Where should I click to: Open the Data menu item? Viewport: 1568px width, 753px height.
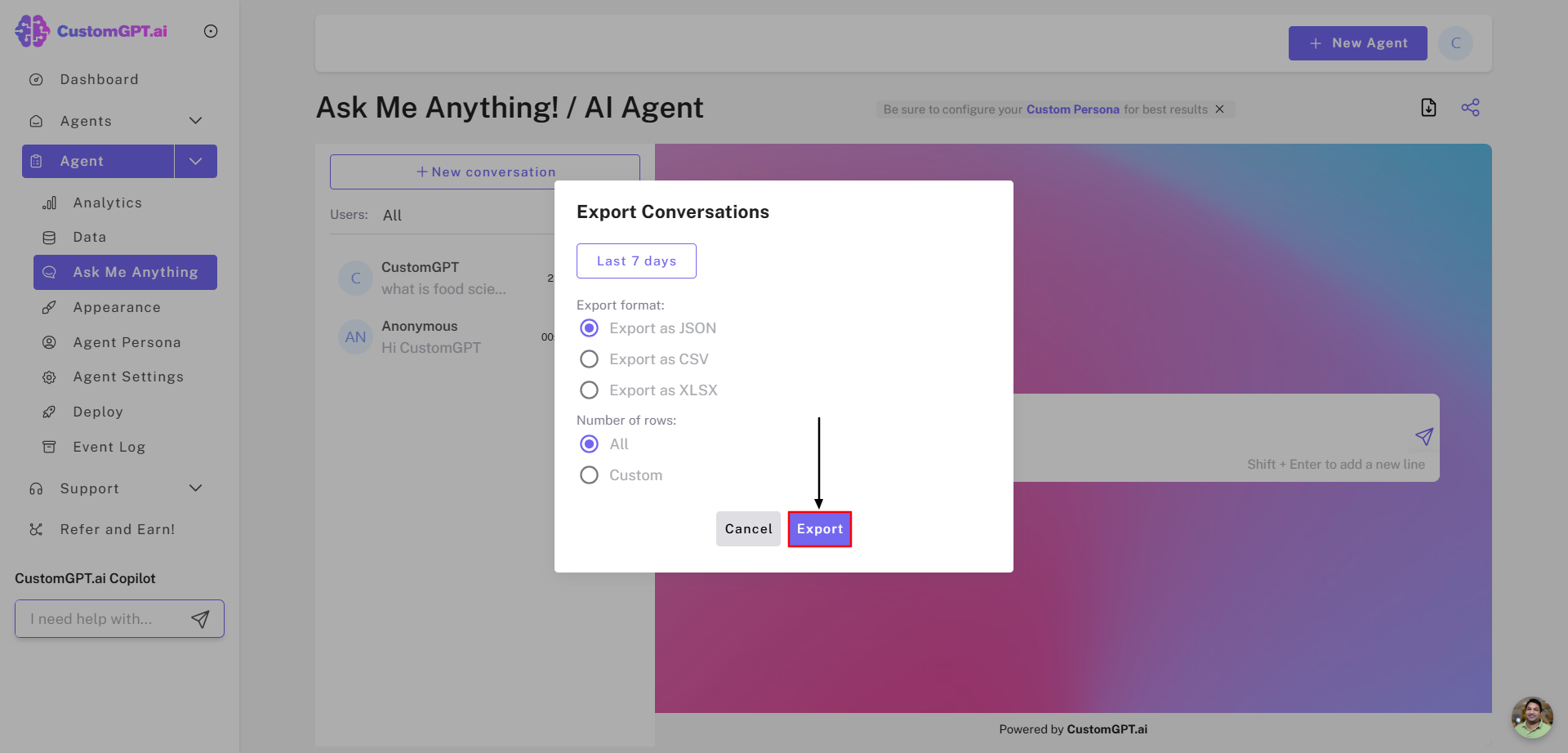[x=90, y=237]
